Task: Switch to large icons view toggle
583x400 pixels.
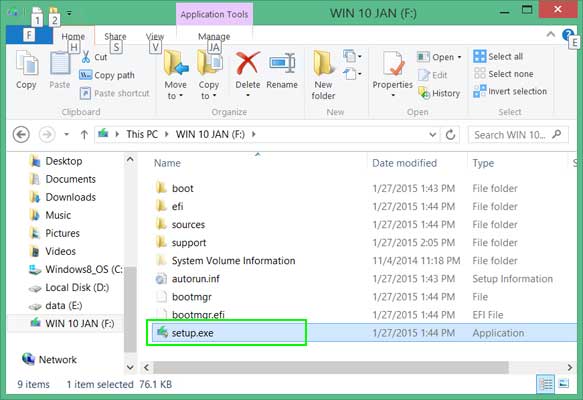Action: 564,383
